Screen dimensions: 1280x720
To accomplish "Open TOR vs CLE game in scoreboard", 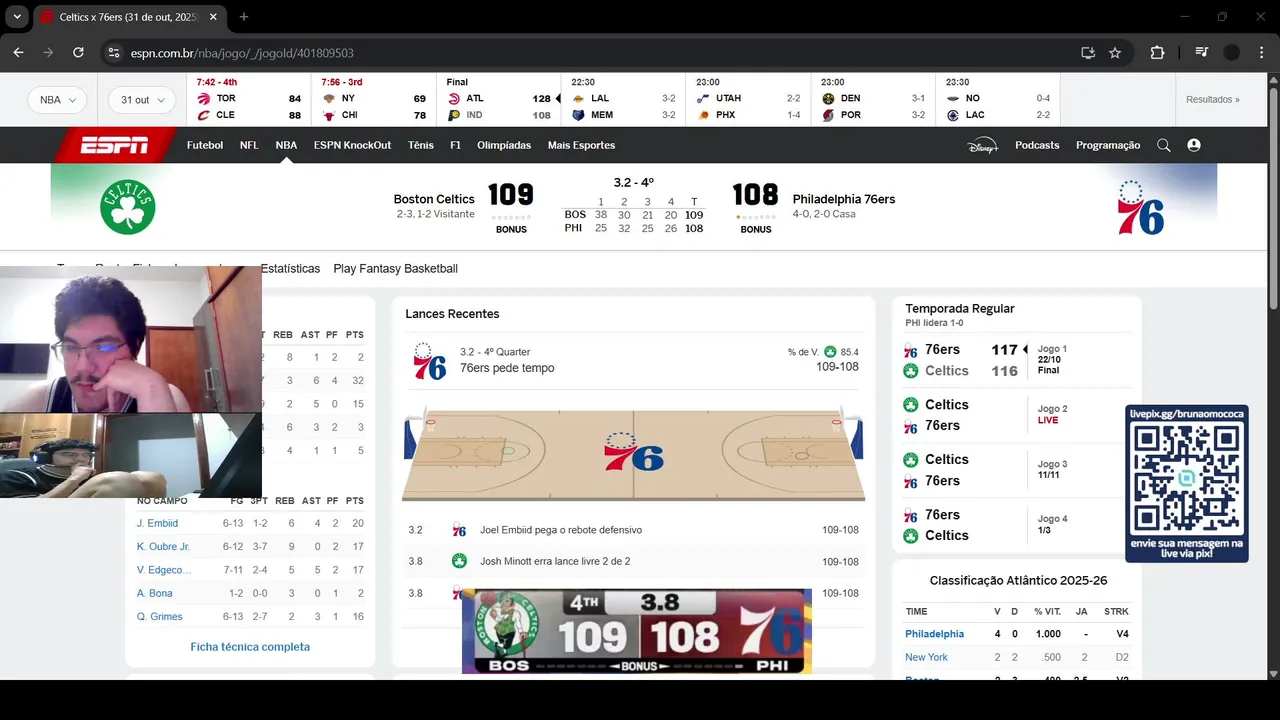I will point(249,99).
